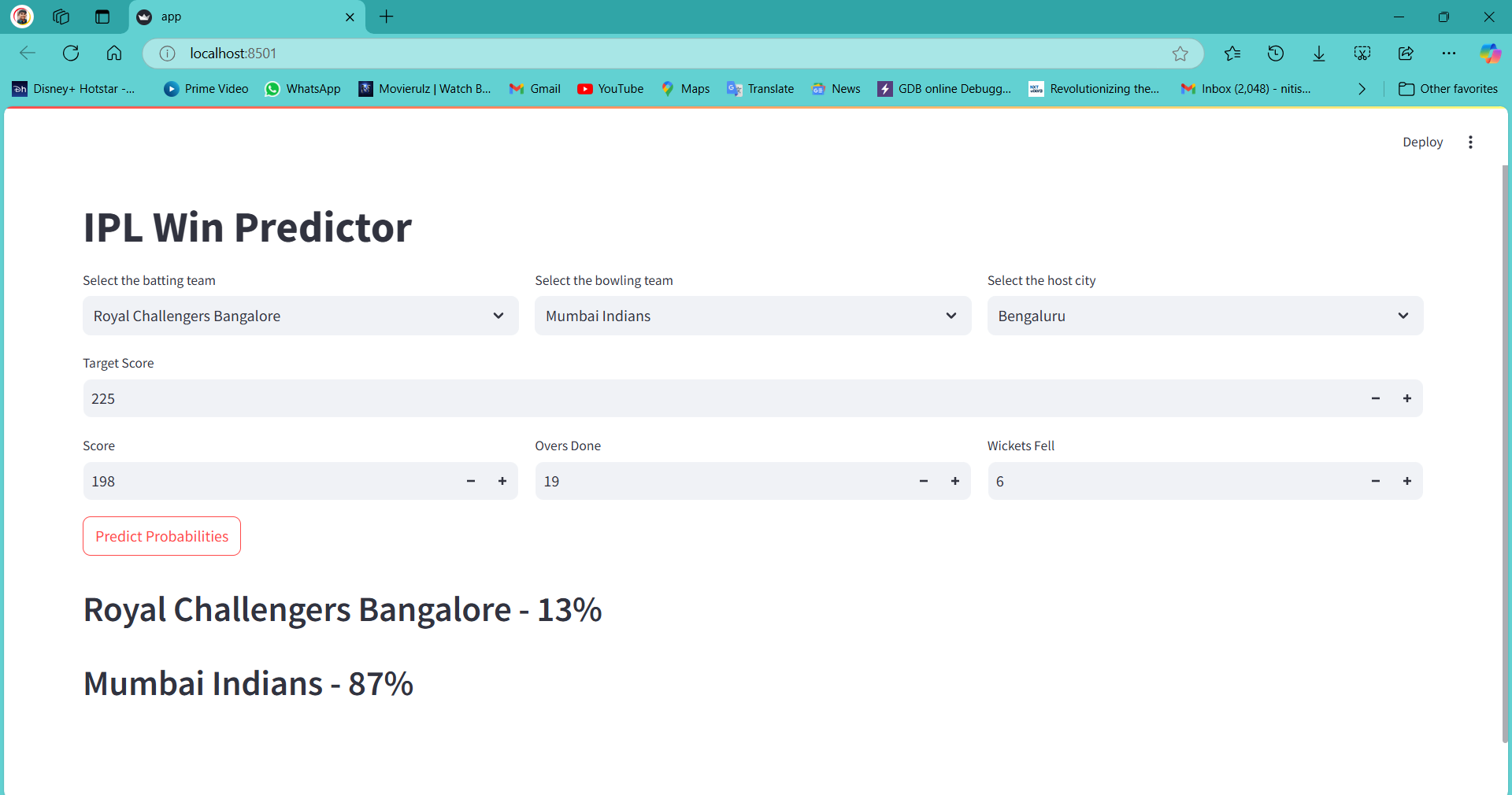Viewport: 1512px width, 795px height.
Task: Open Movierulz bookmark
Action: pos(424,89)
